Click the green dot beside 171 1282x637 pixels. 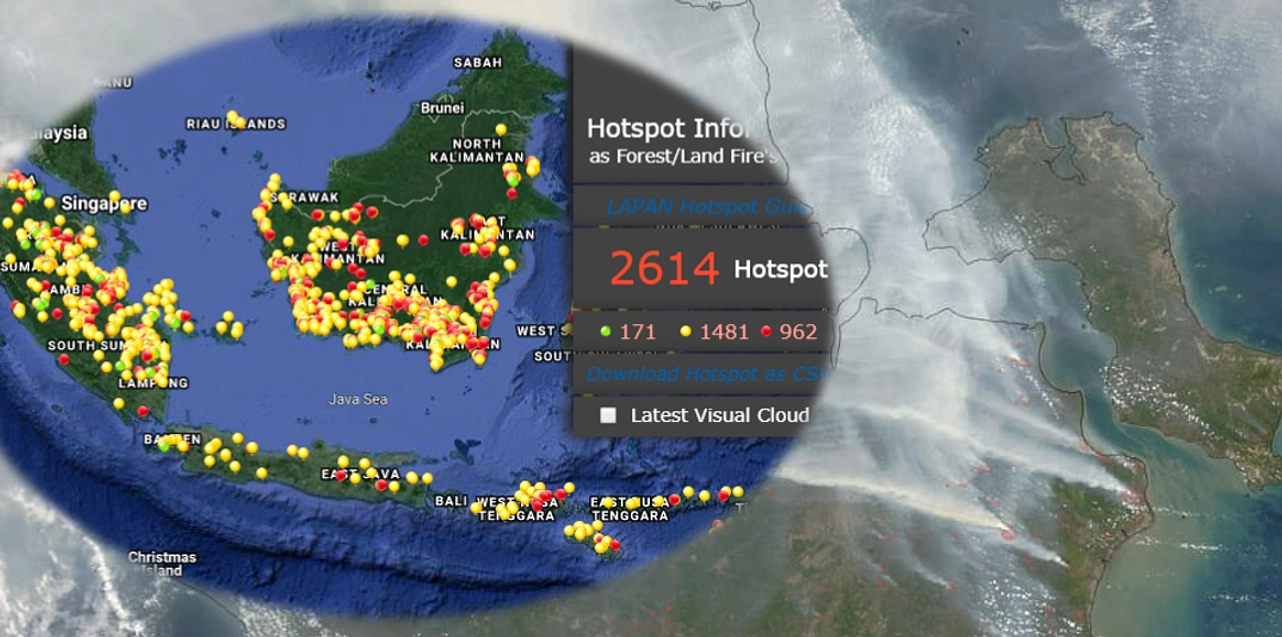click(x=604, y=332)
